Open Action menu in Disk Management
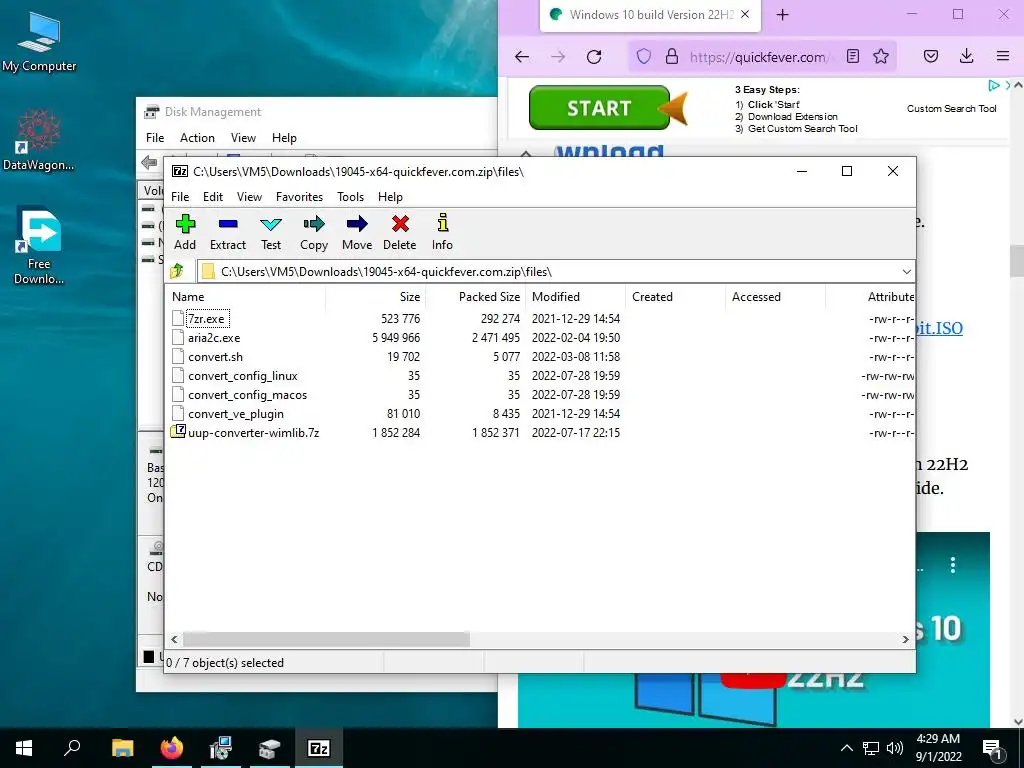This screenshot has width=1024, height=768. click(x=197, y=138)
